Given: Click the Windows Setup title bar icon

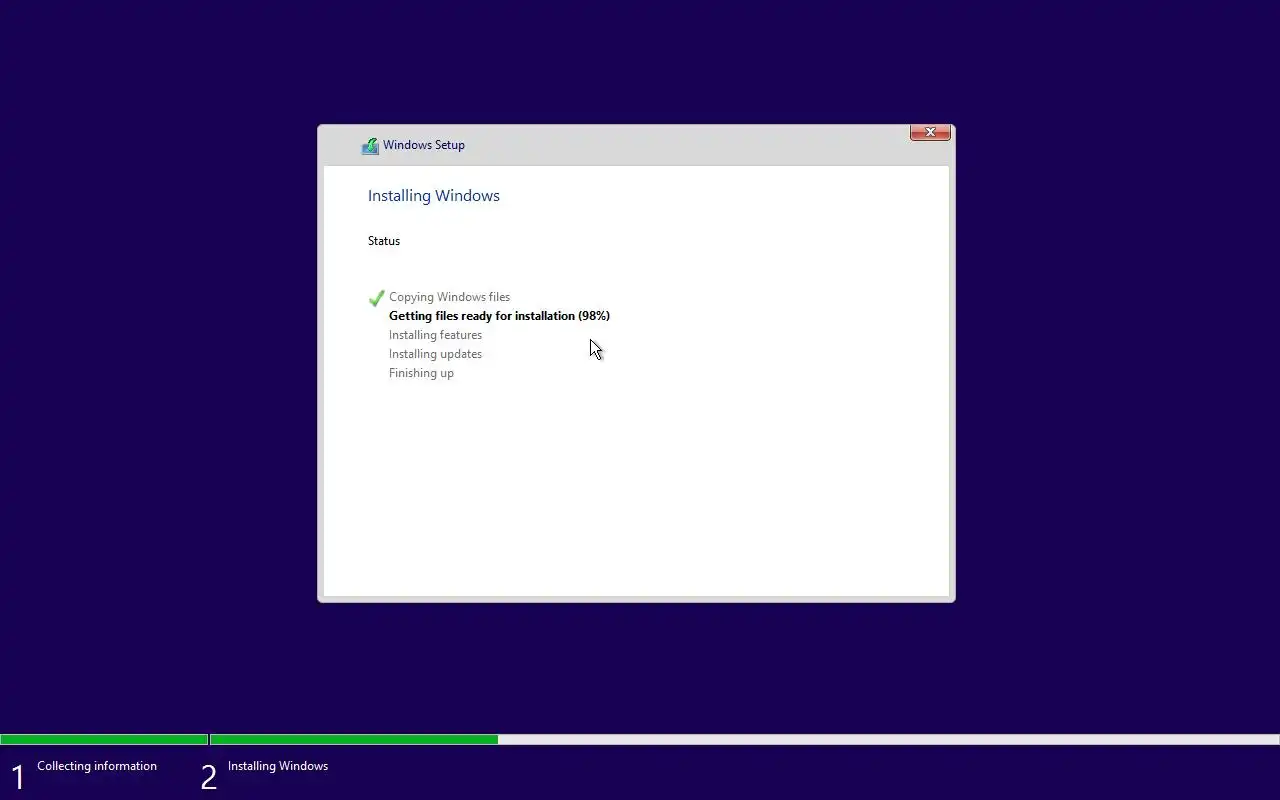Looking at the screenshot, I should pos(370,146).
